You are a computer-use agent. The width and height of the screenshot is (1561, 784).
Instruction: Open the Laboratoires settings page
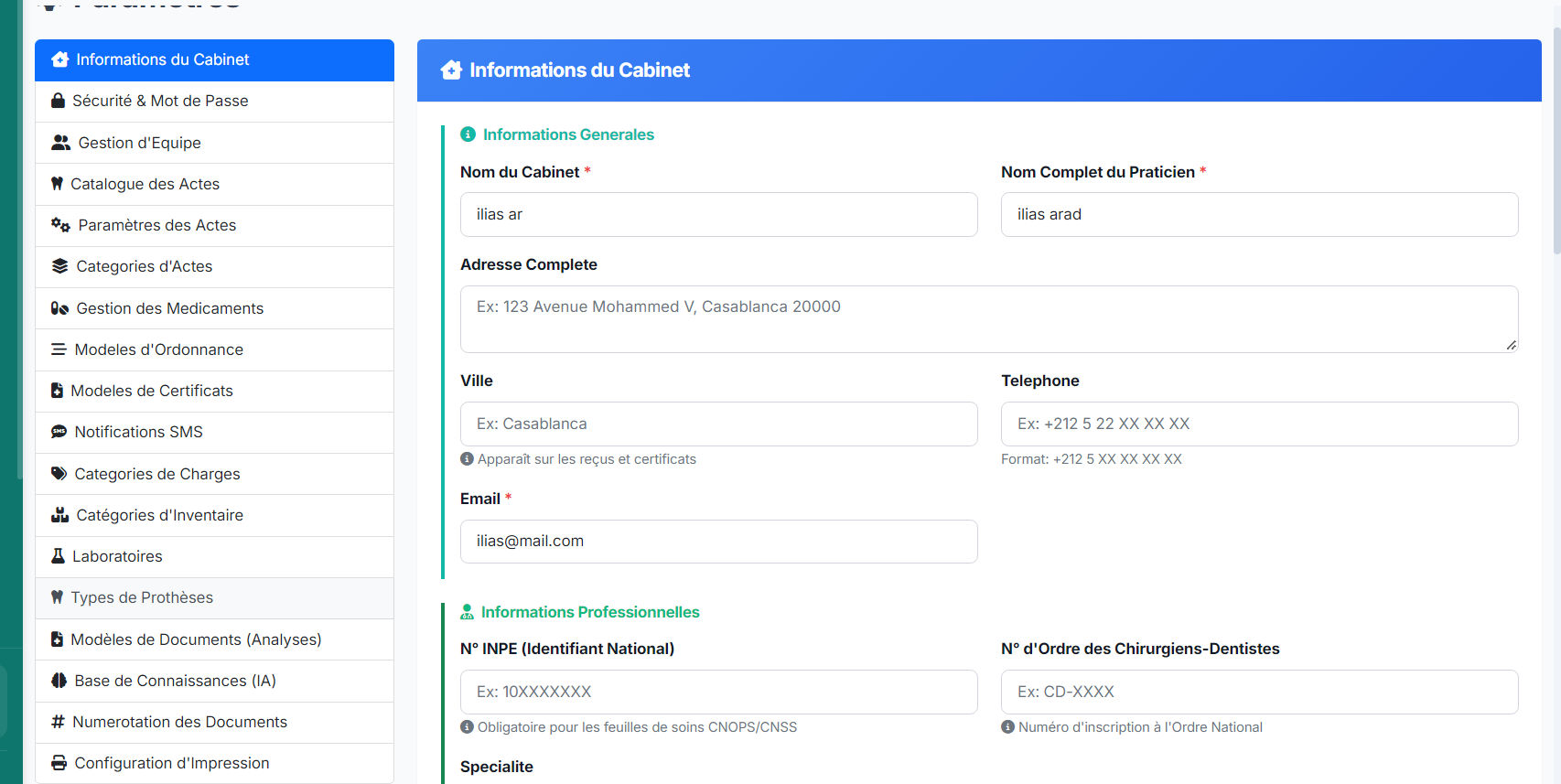[x=214, y=556]
